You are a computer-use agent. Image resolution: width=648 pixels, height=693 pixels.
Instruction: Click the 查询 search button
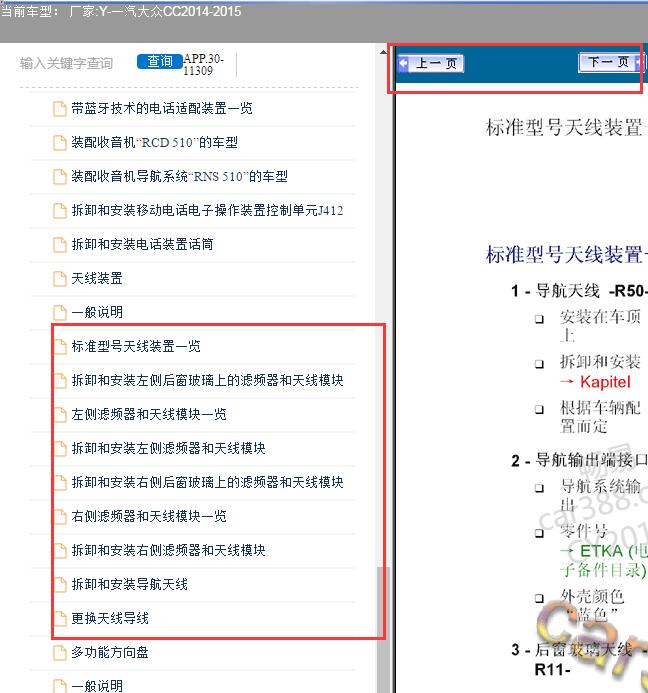point(160,61)
